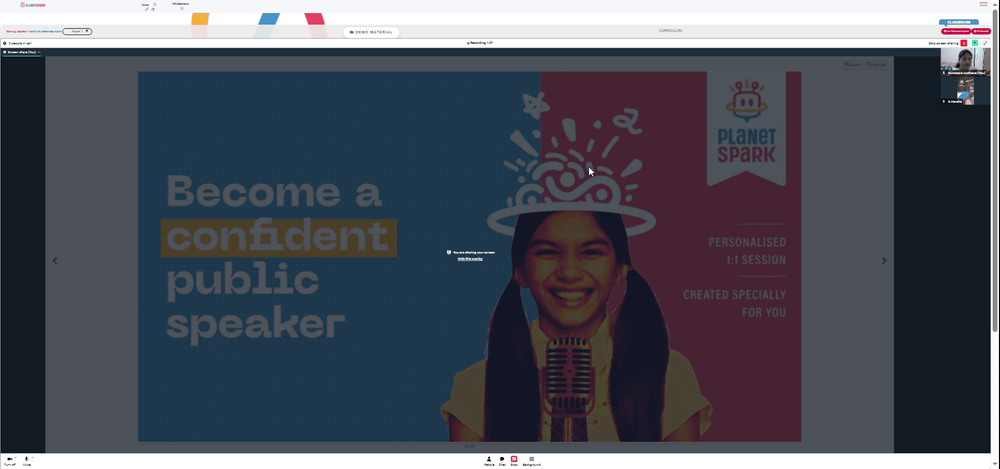This screenshot has width=1000, height=469.
Task: Mute the microphone using the mic icon
Action: click(27, 461)
